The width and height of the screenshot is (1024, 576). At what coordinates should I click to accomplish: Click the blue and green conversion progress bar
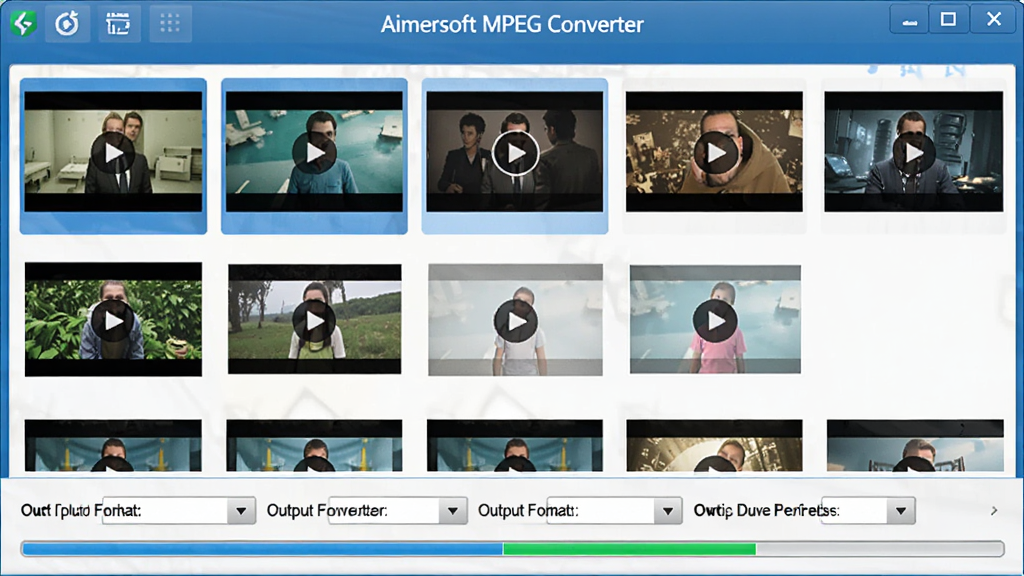(512, 549)
